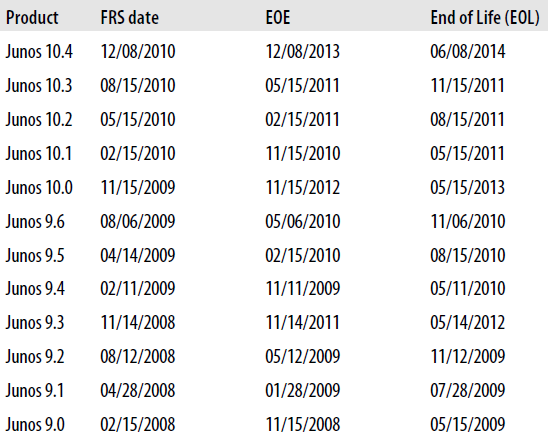Click the Junos 10.1 row label
Screen dimensions: 548x436
click(x=38, y=153)
